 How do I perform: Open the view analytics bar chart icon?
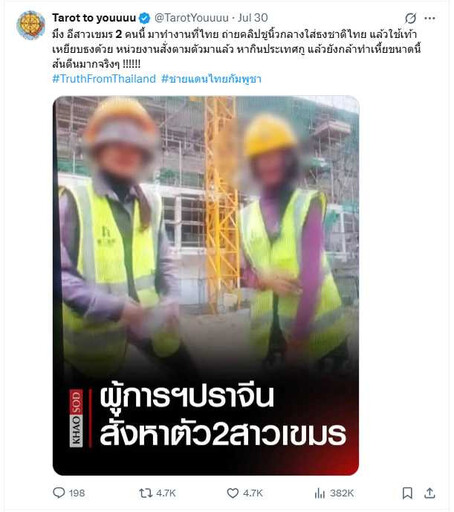click(x=319, y=493)
